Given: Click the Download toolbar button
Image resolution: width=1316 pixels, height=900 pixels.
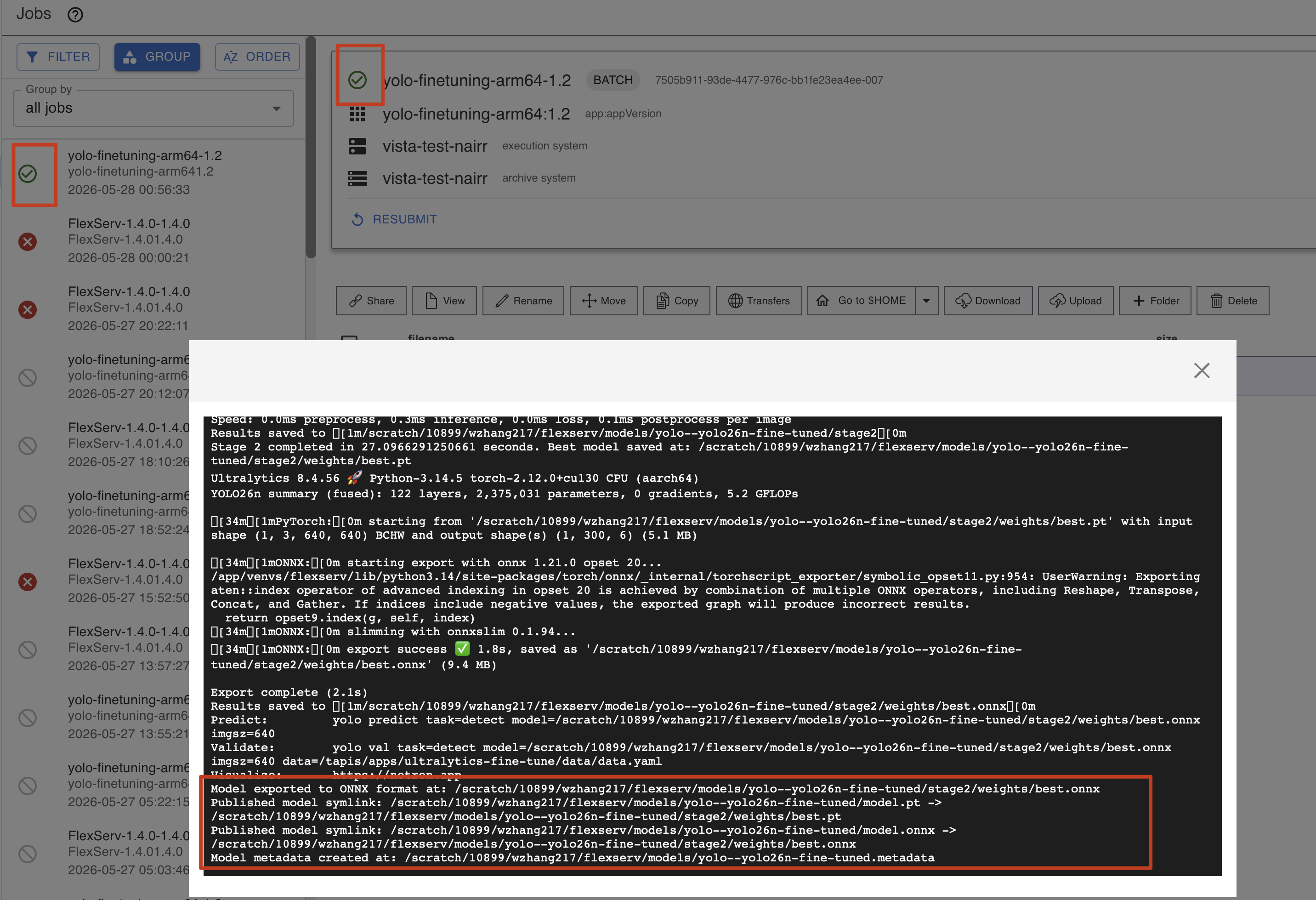Looking at the screenshot, I should tap(987, 301).
